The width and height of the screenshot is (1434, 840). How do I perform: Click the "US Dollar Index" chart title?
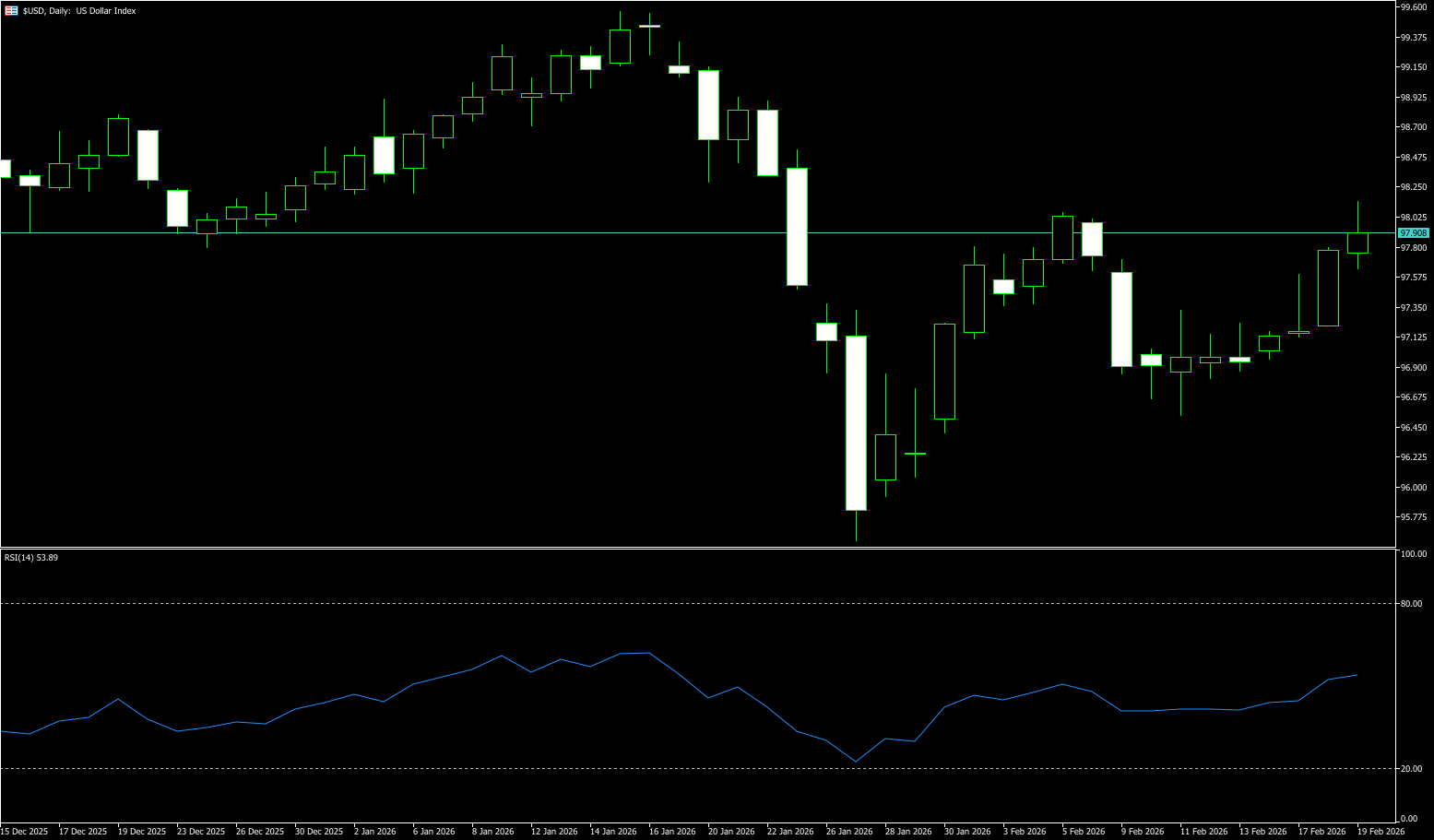tap(105, 11)
